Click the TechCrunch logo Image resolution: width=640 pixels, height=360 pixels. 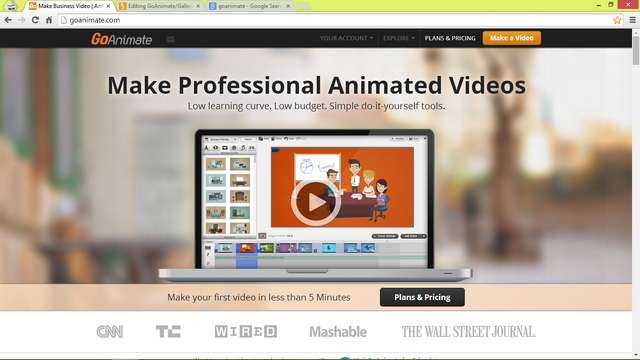[x=168, y=331]
